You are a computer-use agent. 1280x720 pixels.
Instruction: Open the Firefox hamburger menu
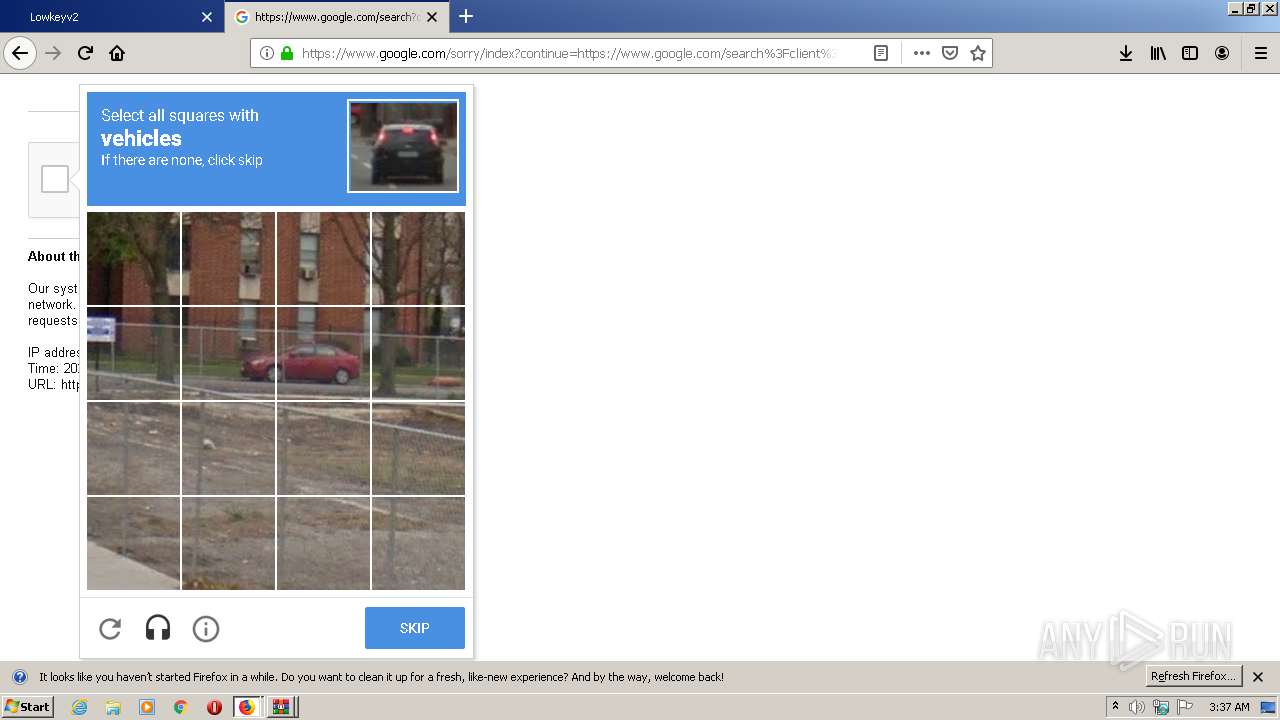pos(1261,53)
